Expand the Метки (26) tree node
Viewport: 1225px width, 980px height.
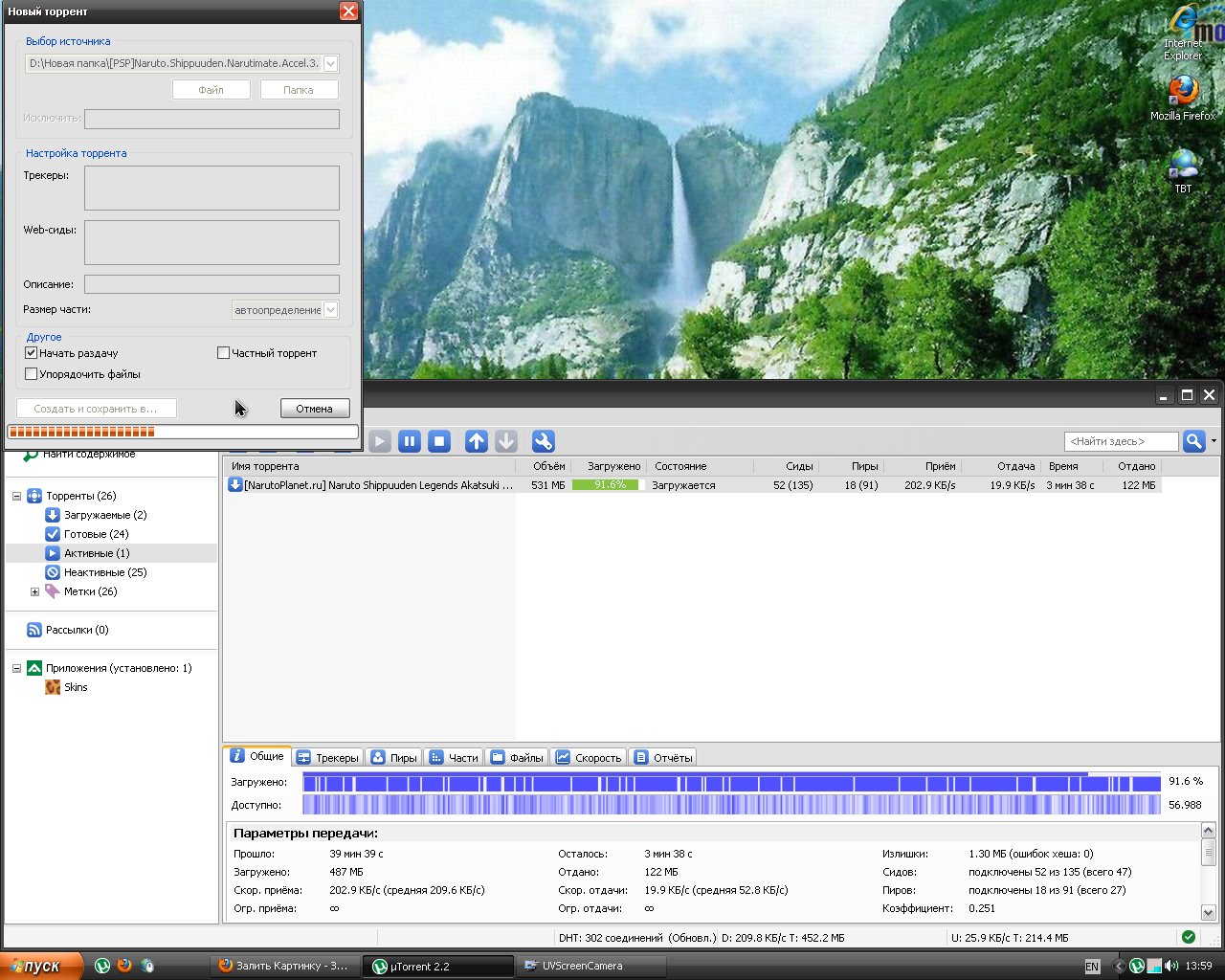pos(34,591)
